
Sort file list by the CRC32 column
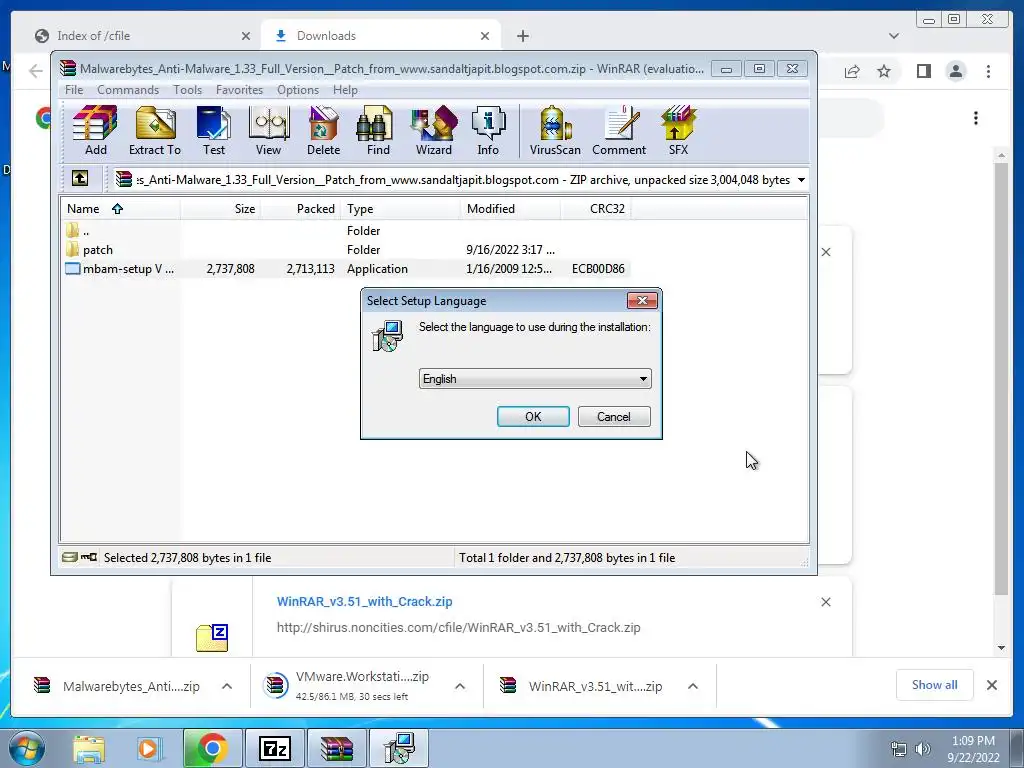click(596, 209)
